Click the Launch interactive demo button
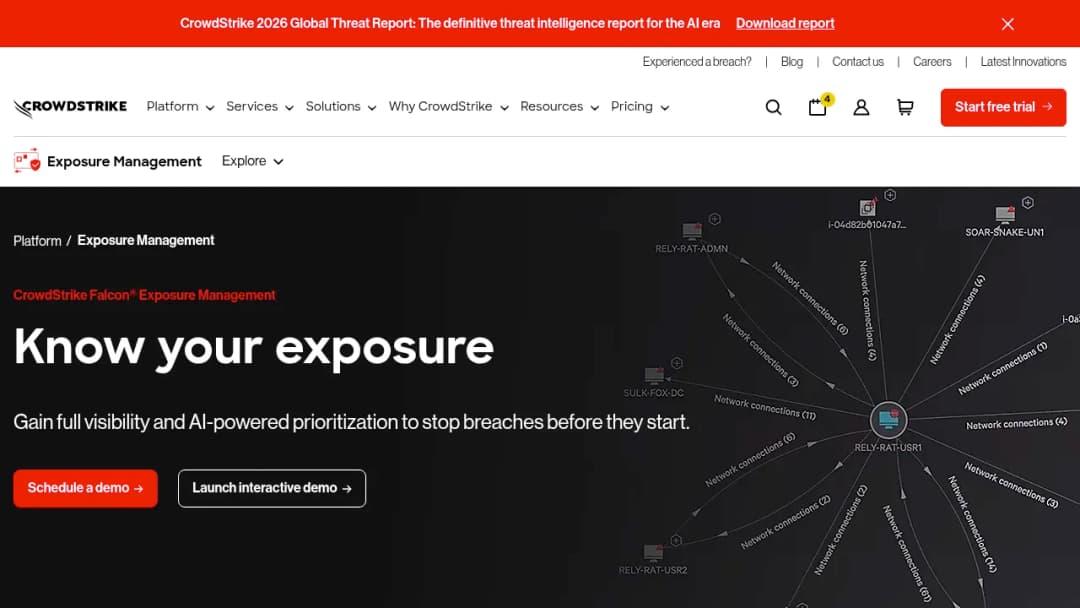The width and height of the screenshot is (1080, 608). point(271,488)
